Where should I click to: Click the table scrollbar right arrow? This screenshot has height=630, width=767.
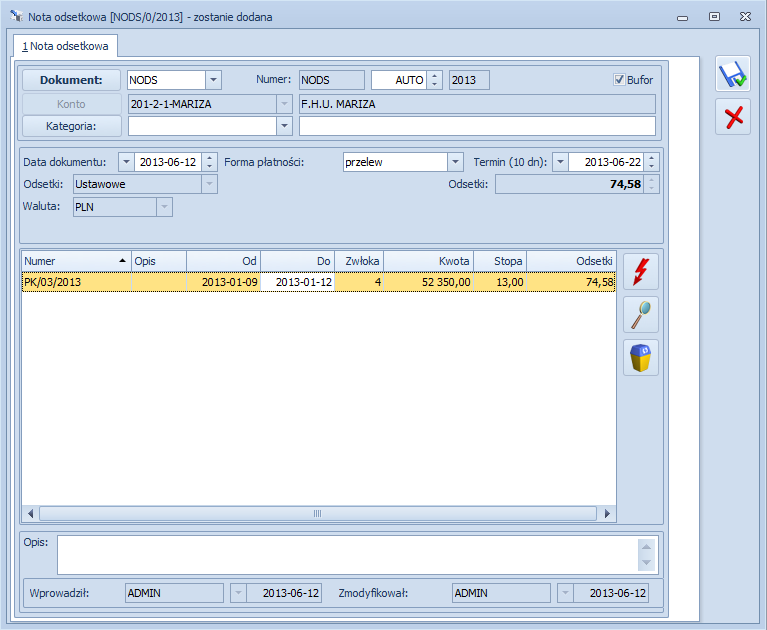tap(607, 514)
